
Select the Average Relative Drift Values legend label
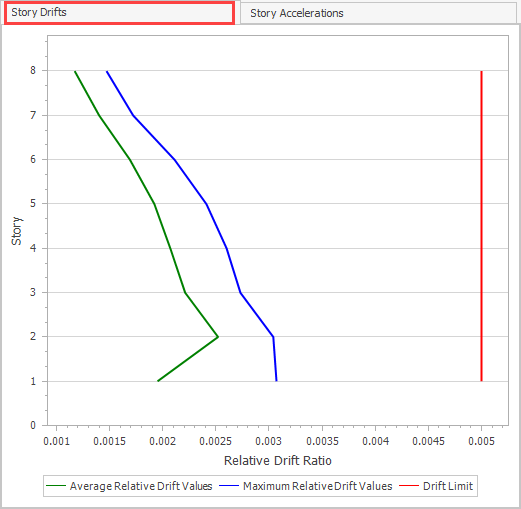(141, 486)
